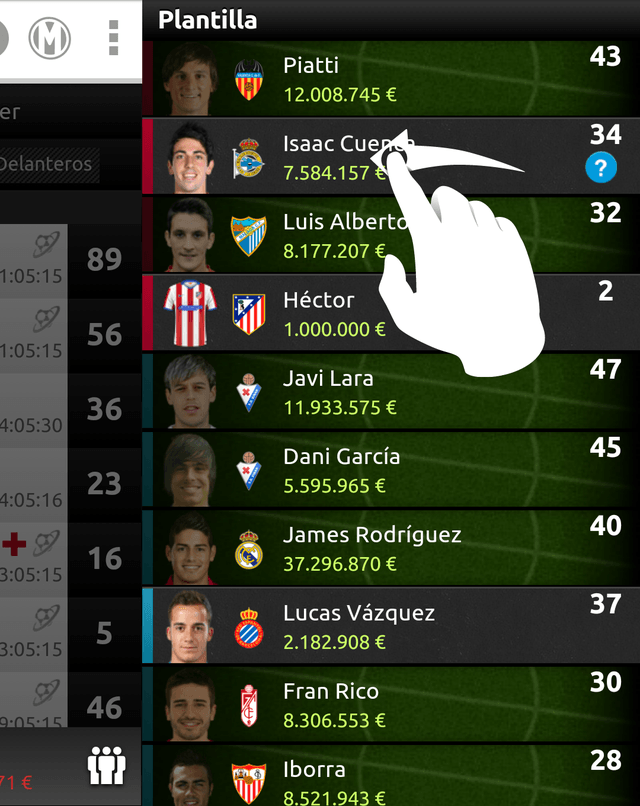Tap the Málaga crest beside Luis Alberto

pyautogui.click(x=249, y=235)
